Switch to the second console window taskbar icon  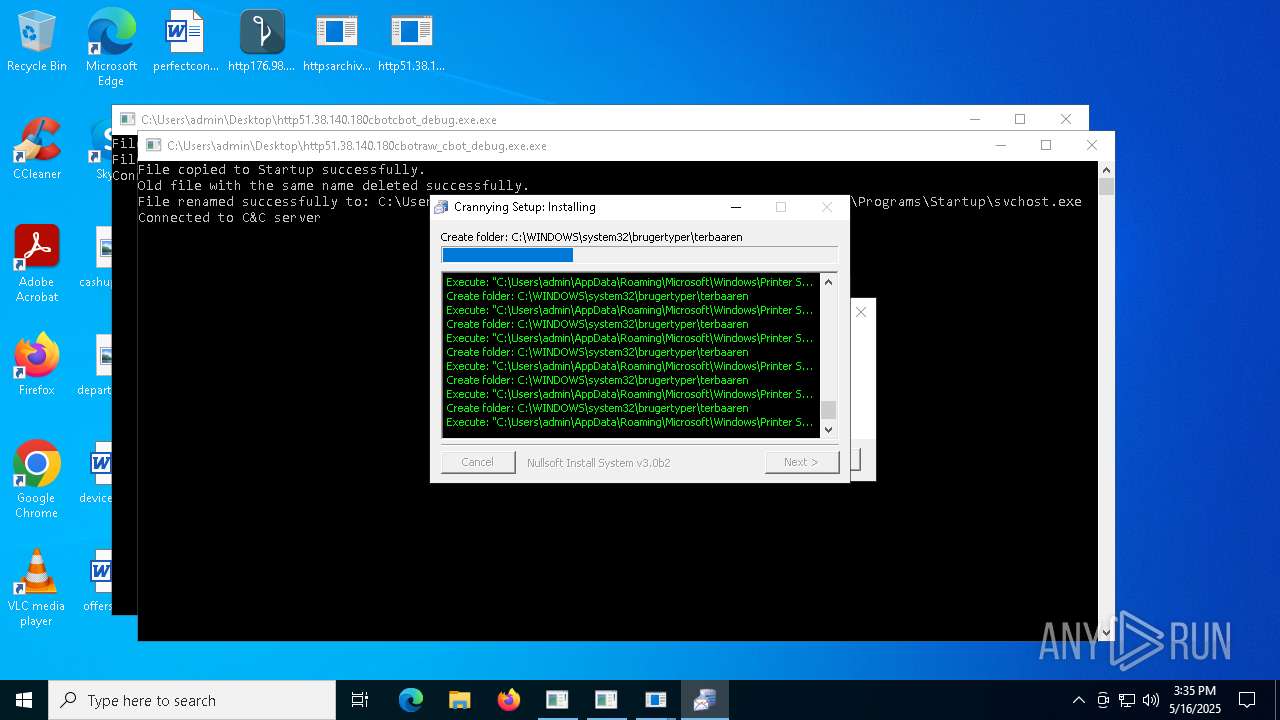click(606, 700)
